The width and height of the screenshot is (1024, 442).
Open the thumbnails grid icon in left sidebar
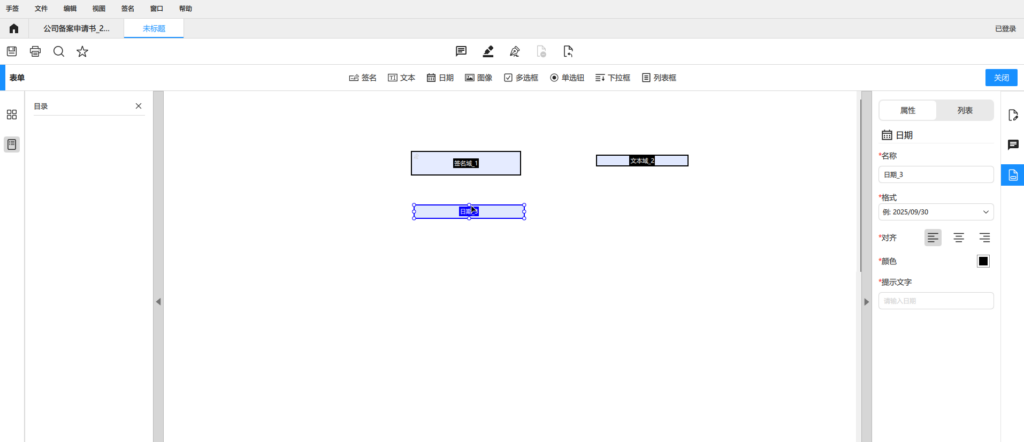tap(12, 115)
